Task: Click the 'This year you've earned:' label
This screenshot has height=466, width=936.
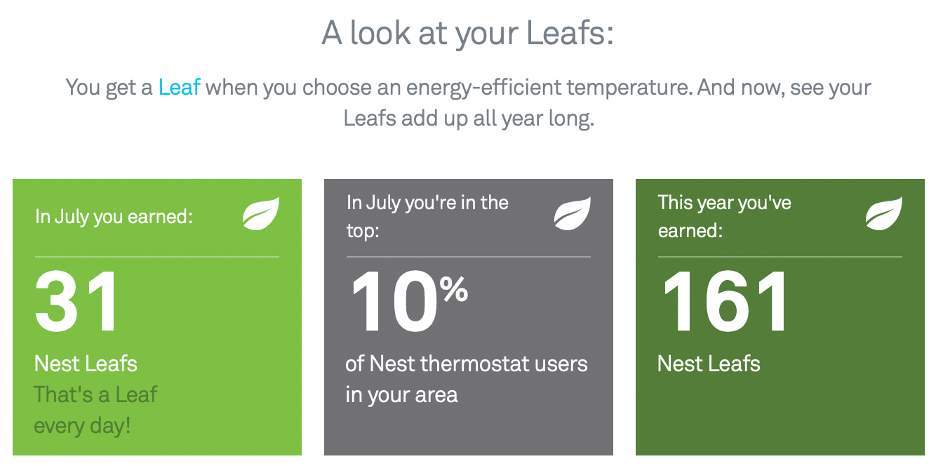Action: coord(724,215)
